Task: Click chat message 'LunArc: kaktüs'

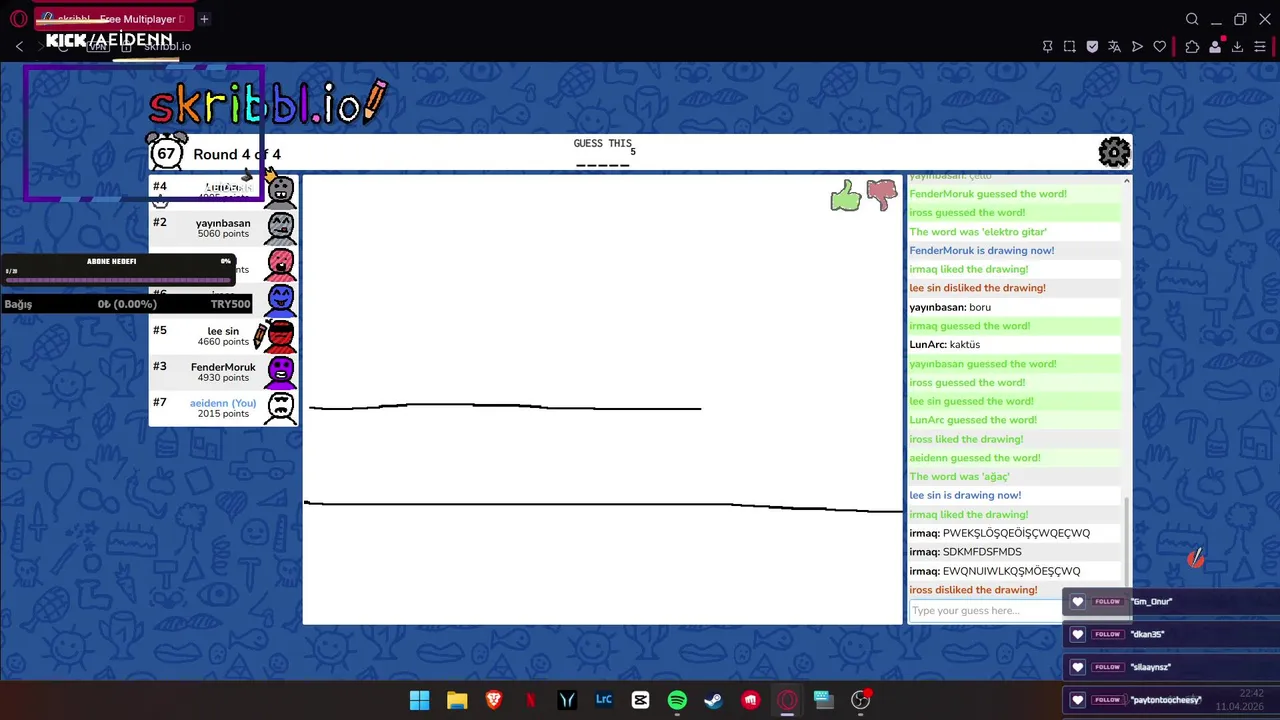Action: 945,344
